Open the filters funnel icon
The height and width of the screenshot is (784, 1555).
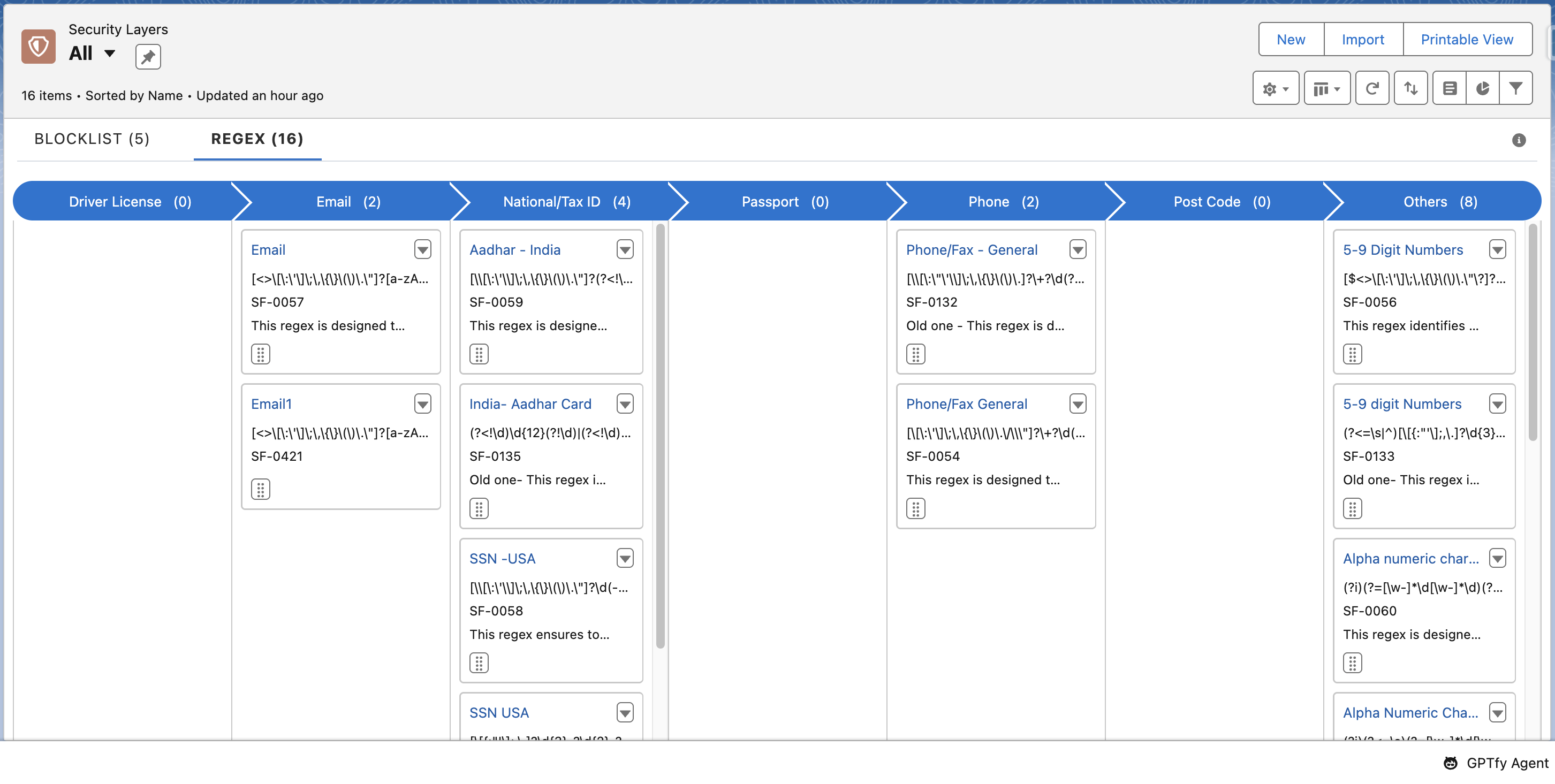point(1515,89)
